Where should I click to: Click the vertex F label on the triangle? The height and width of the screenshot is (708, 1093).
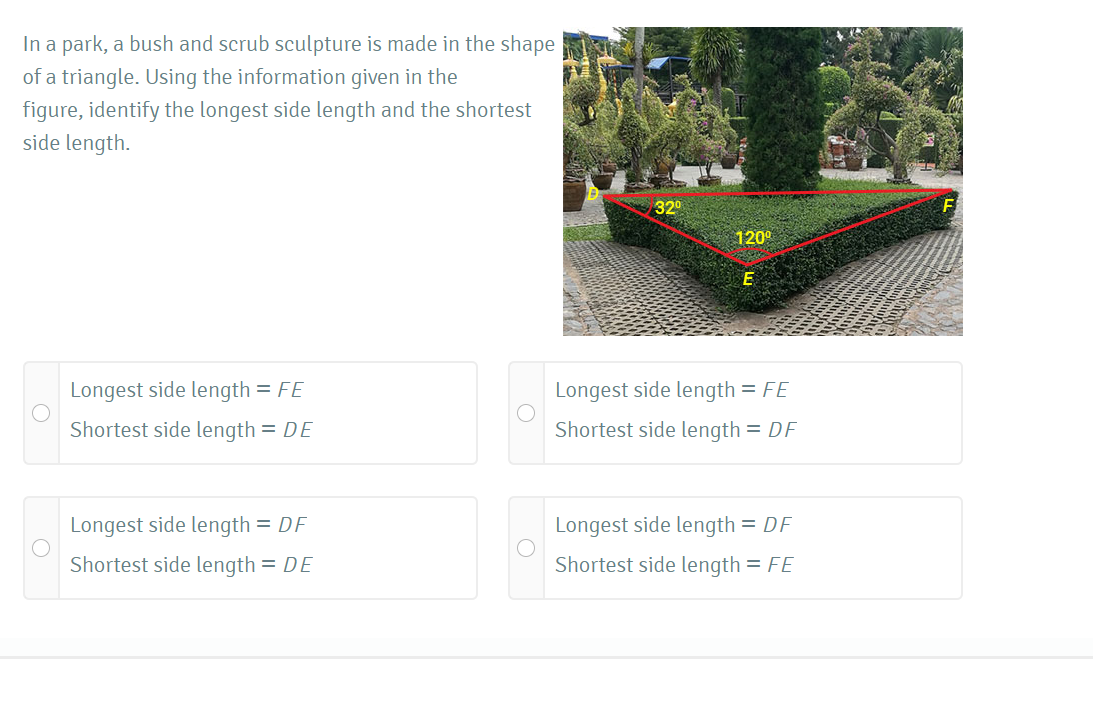click(947, 206)
